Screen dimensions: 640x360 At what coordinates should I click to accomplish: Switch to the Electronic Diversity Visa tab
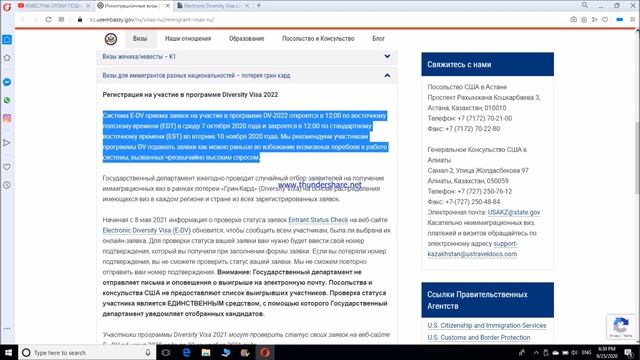point(212,6)
